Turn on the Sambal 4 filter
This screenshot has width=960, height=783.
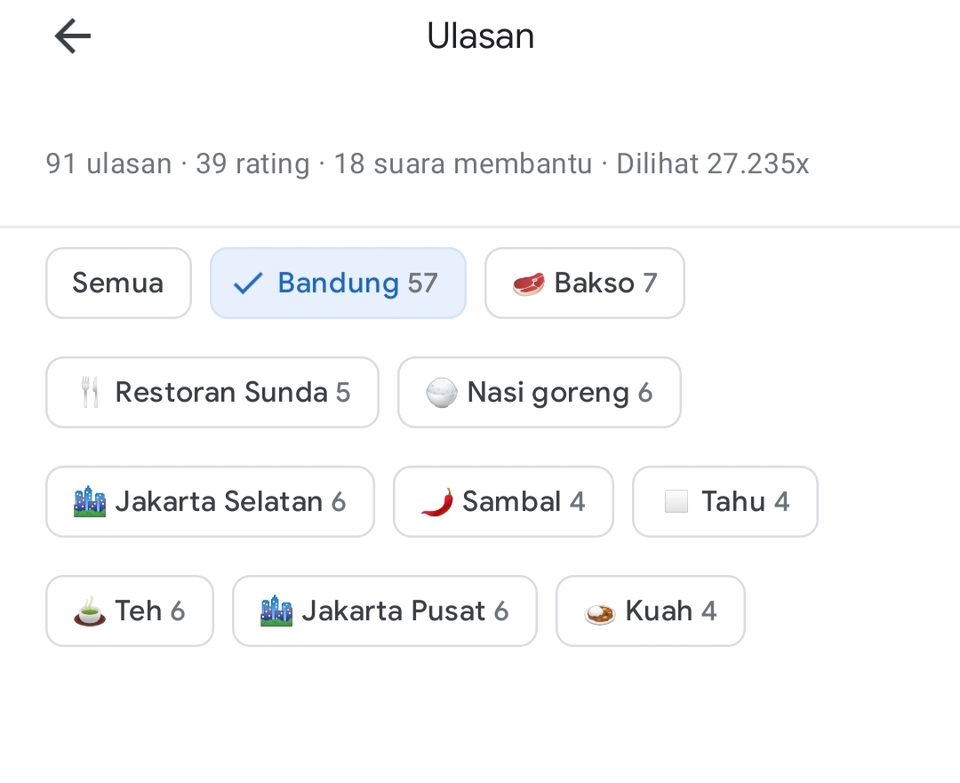coord(503,501)
